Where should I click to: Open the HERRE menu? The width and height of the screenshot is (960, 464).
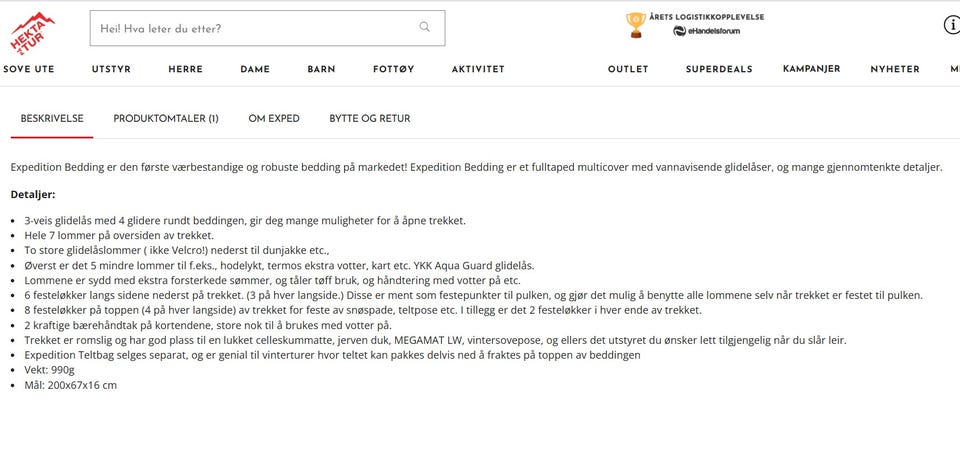[186, 70]
